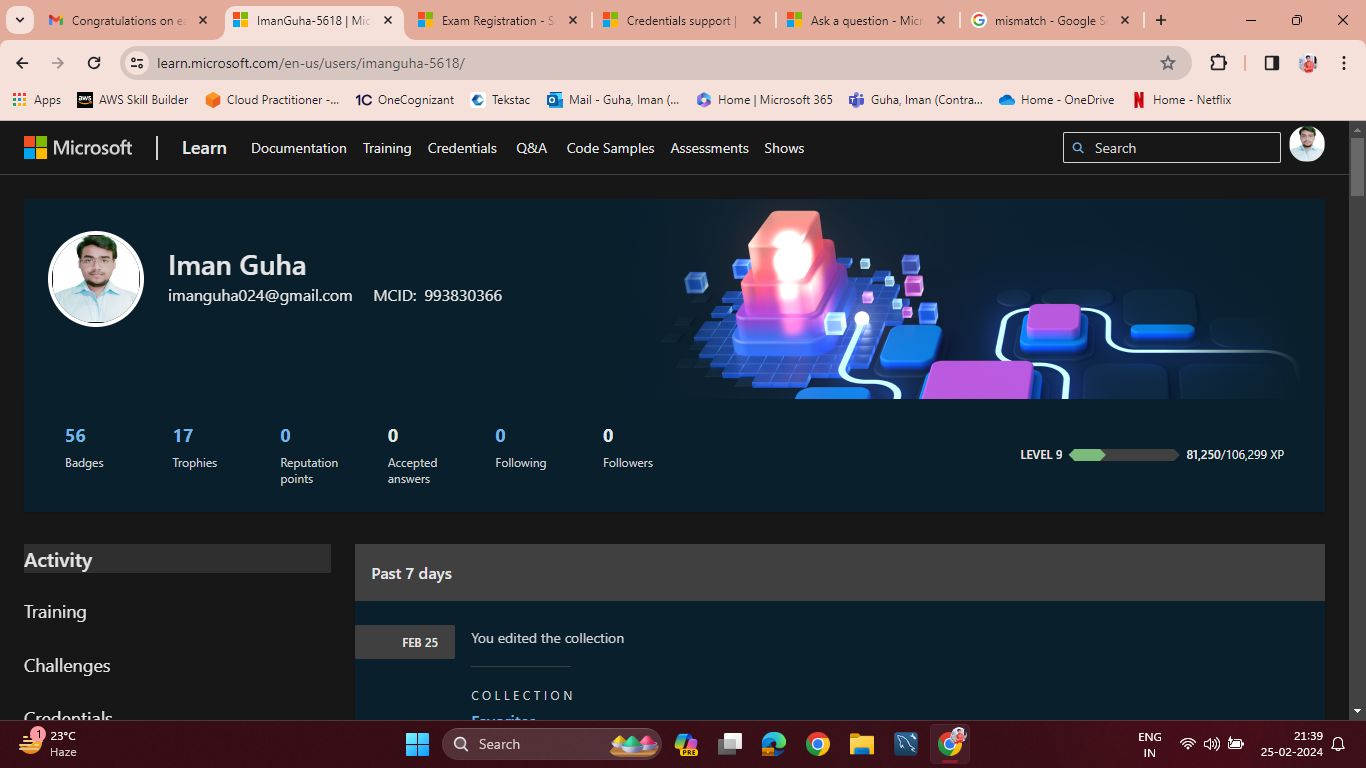Open Code Samples navigation item

click(610, 148)
